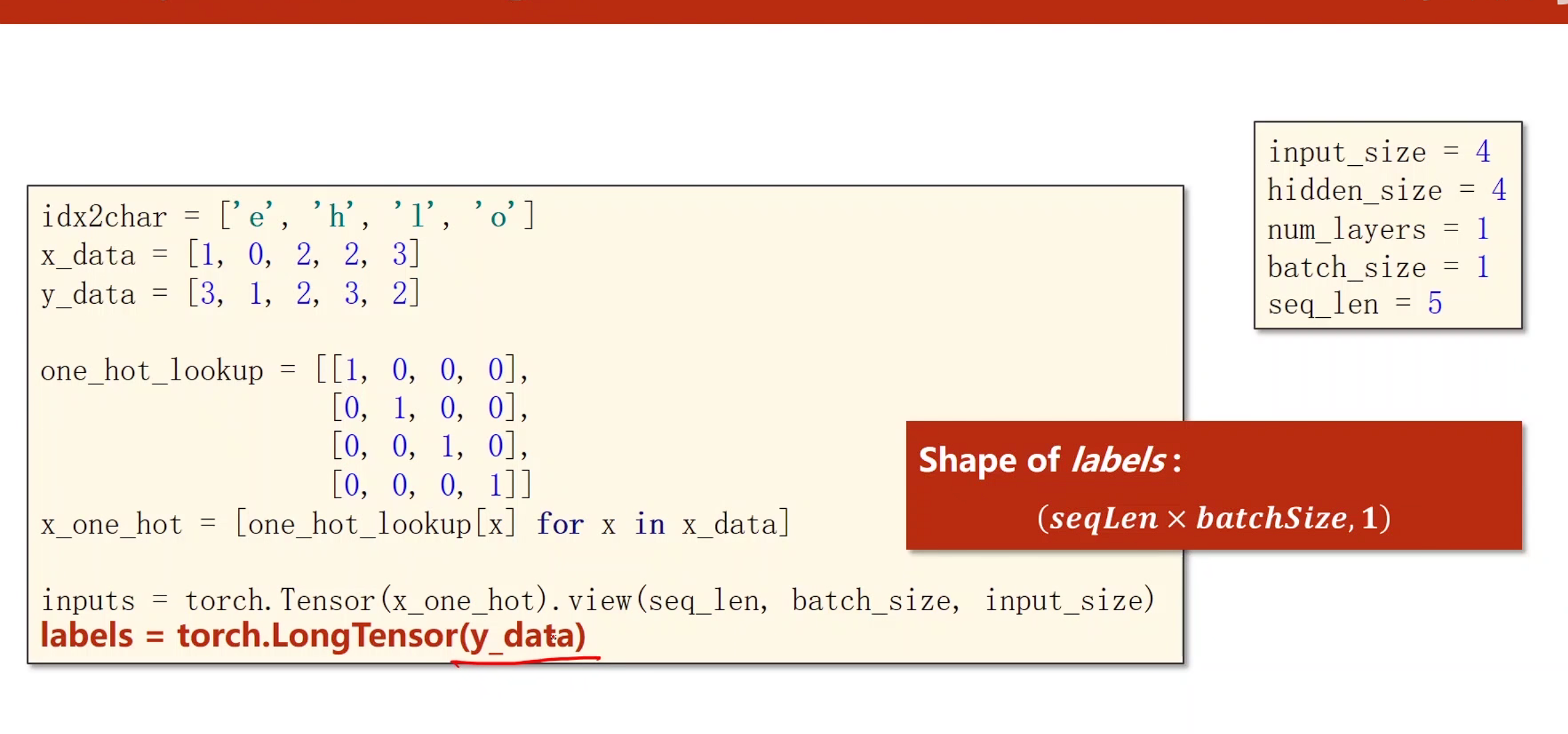
Task: Click the num_layers = 1 parameter
Action: click(x=1379, y=229)
